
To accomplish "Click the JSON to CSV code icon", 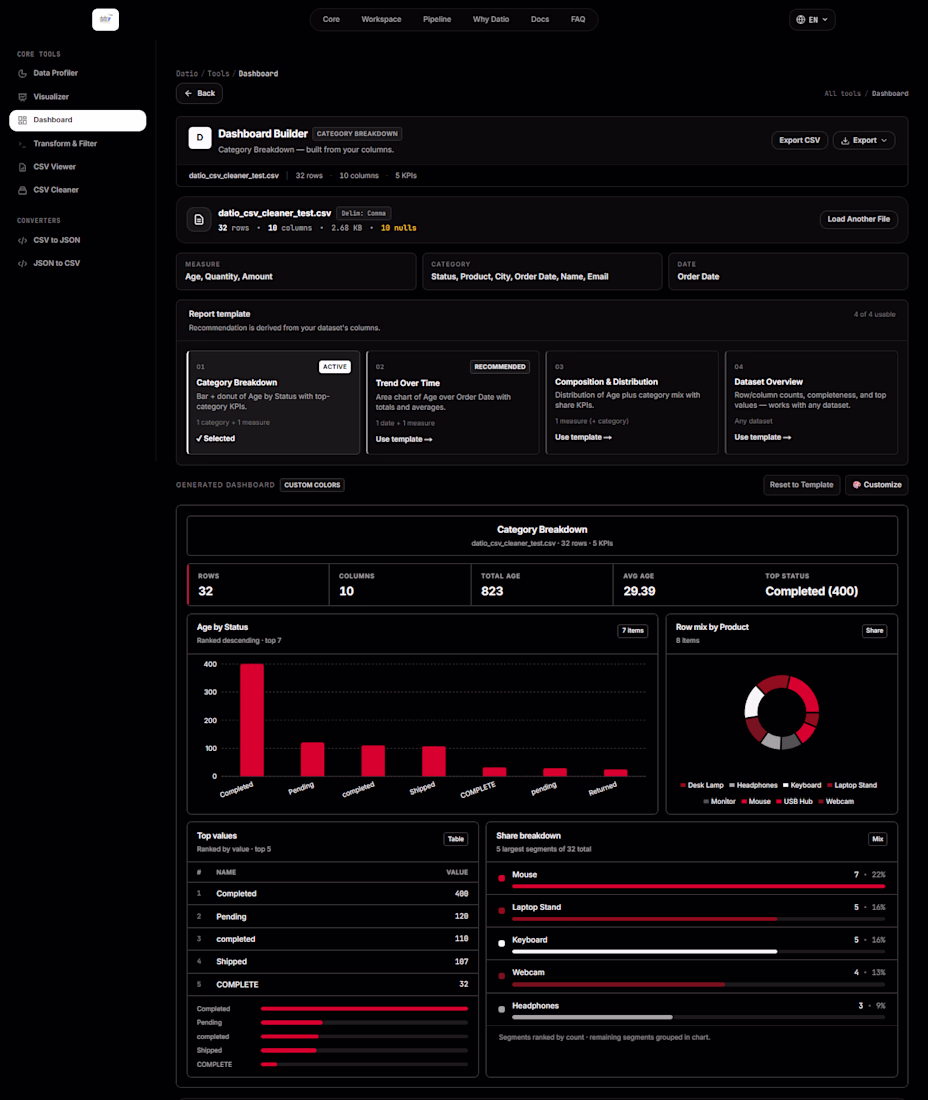I will [22, 264].
